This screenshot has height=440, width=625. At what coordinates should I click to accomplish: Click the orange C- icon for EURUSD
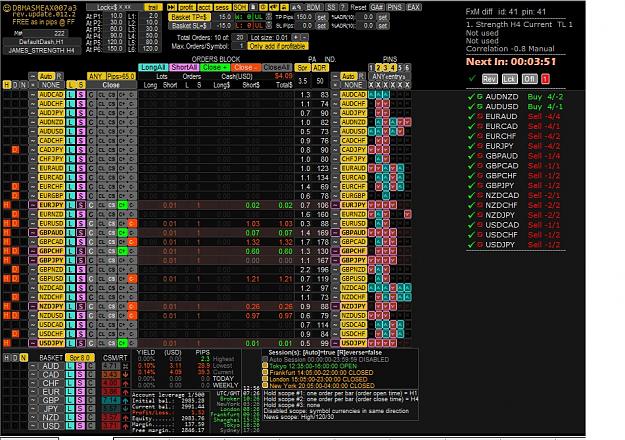tap(132, 223)
